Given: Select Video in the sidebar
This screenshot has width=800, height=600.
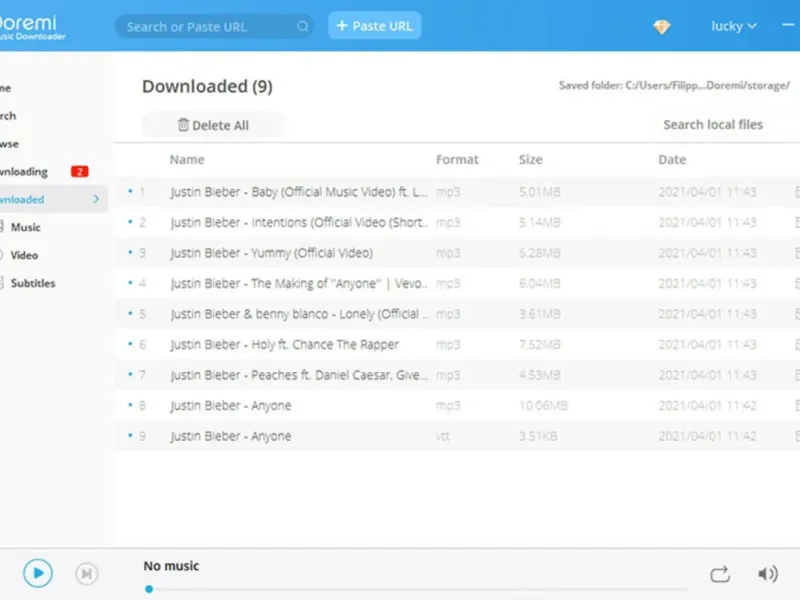Looking at the screenshot, I should click(x=24, y=255).
